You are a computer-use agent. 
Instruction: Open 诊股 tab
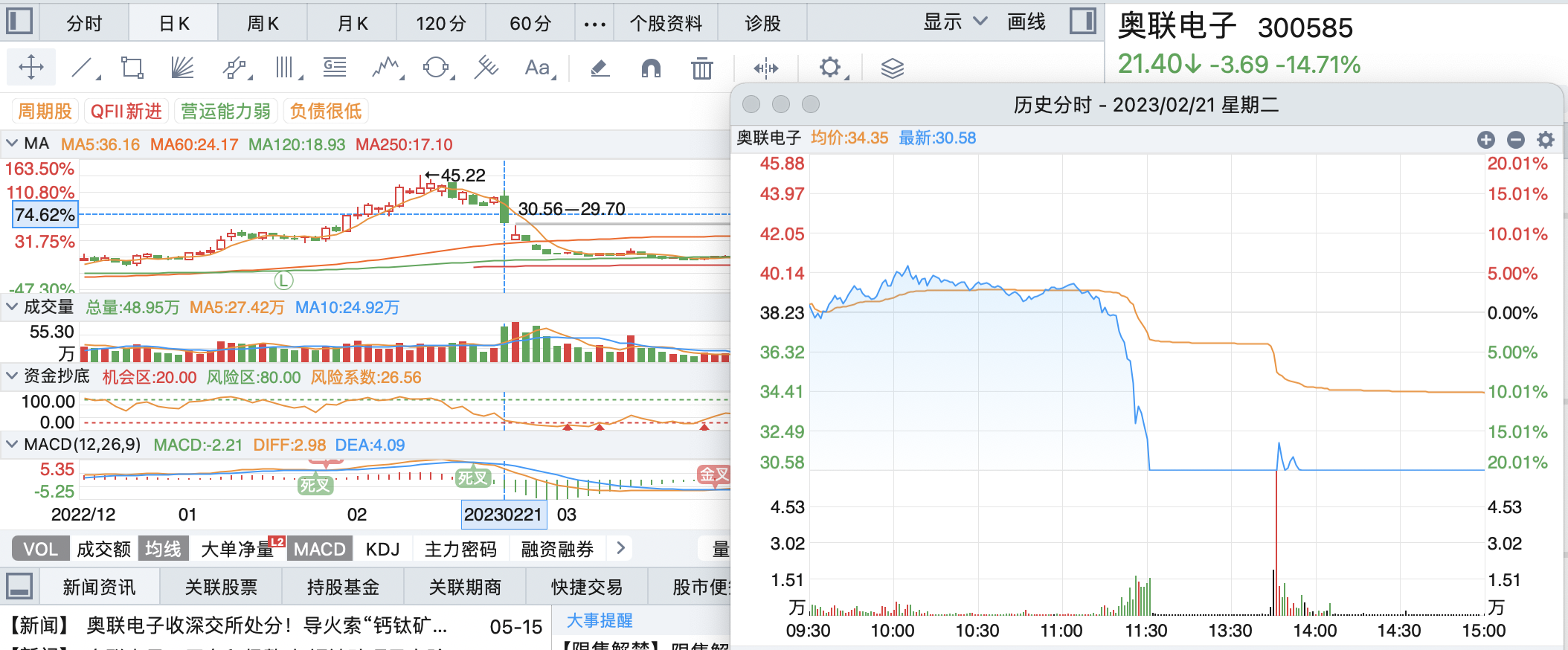click(763, 23)
